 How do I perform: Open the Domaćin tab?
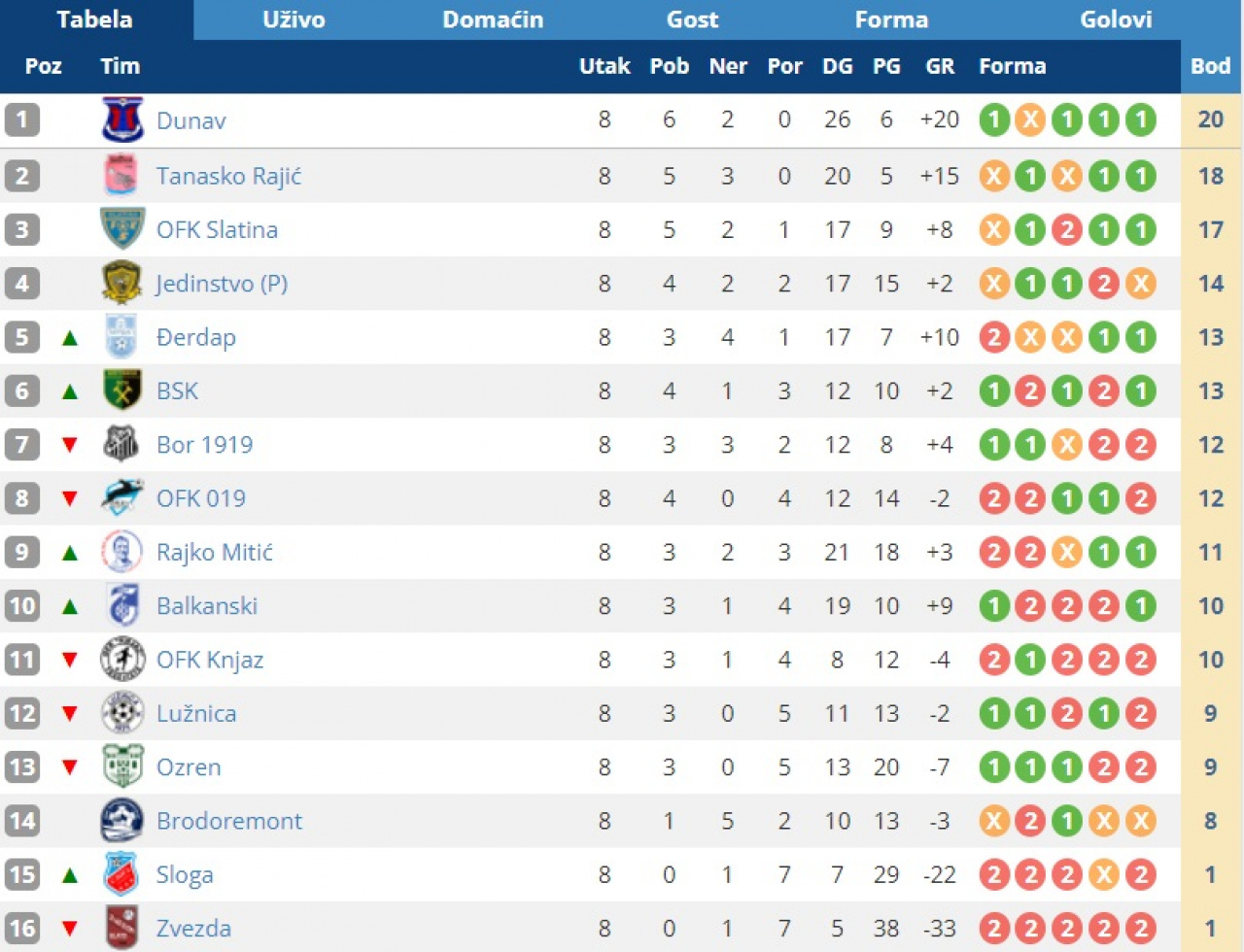point(493,19)
